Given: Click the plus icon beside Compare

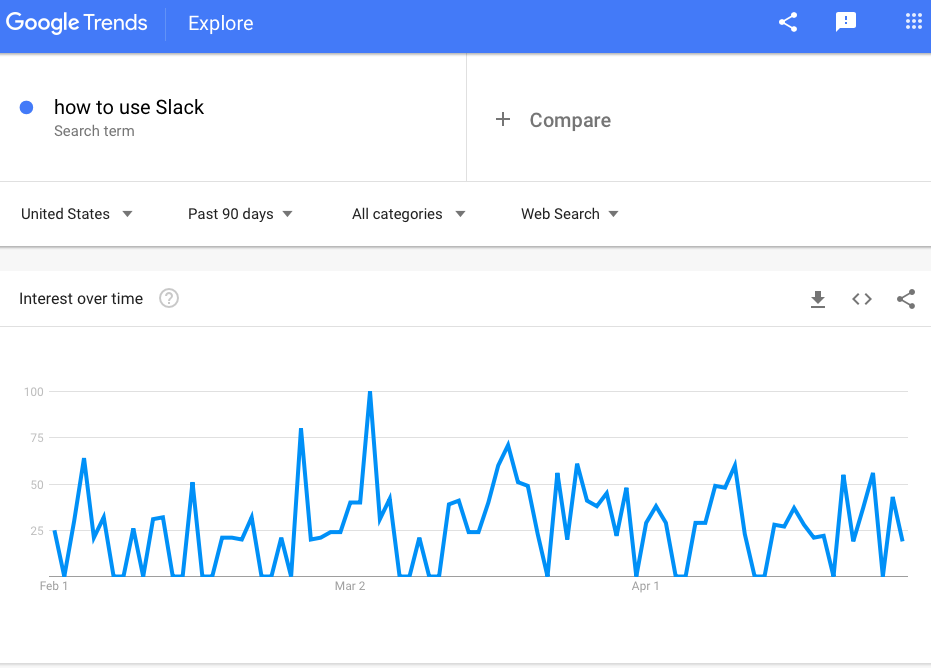Looking at the screenshot, I should [x=503, y=120].
